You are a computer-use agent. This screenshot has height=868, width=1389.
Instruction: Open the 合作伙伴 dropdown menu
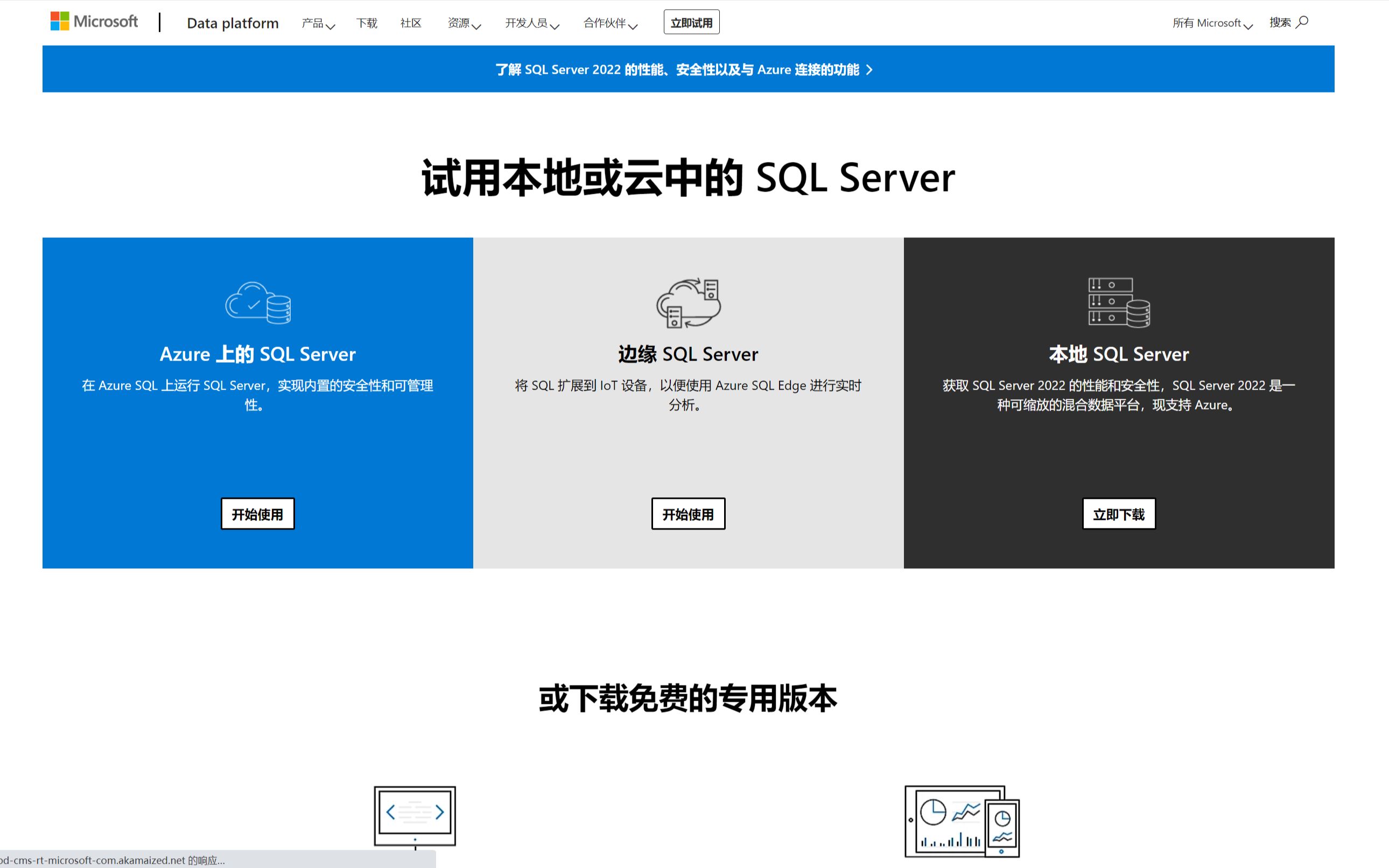(x=610, y=24)
